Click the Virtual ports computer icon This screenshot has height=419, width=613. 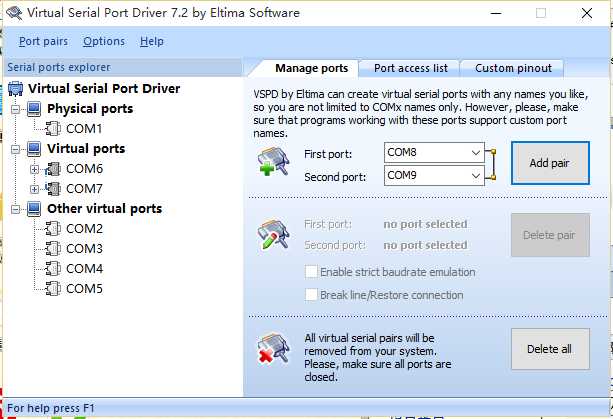pyautogui.click(x=34, y=149)
